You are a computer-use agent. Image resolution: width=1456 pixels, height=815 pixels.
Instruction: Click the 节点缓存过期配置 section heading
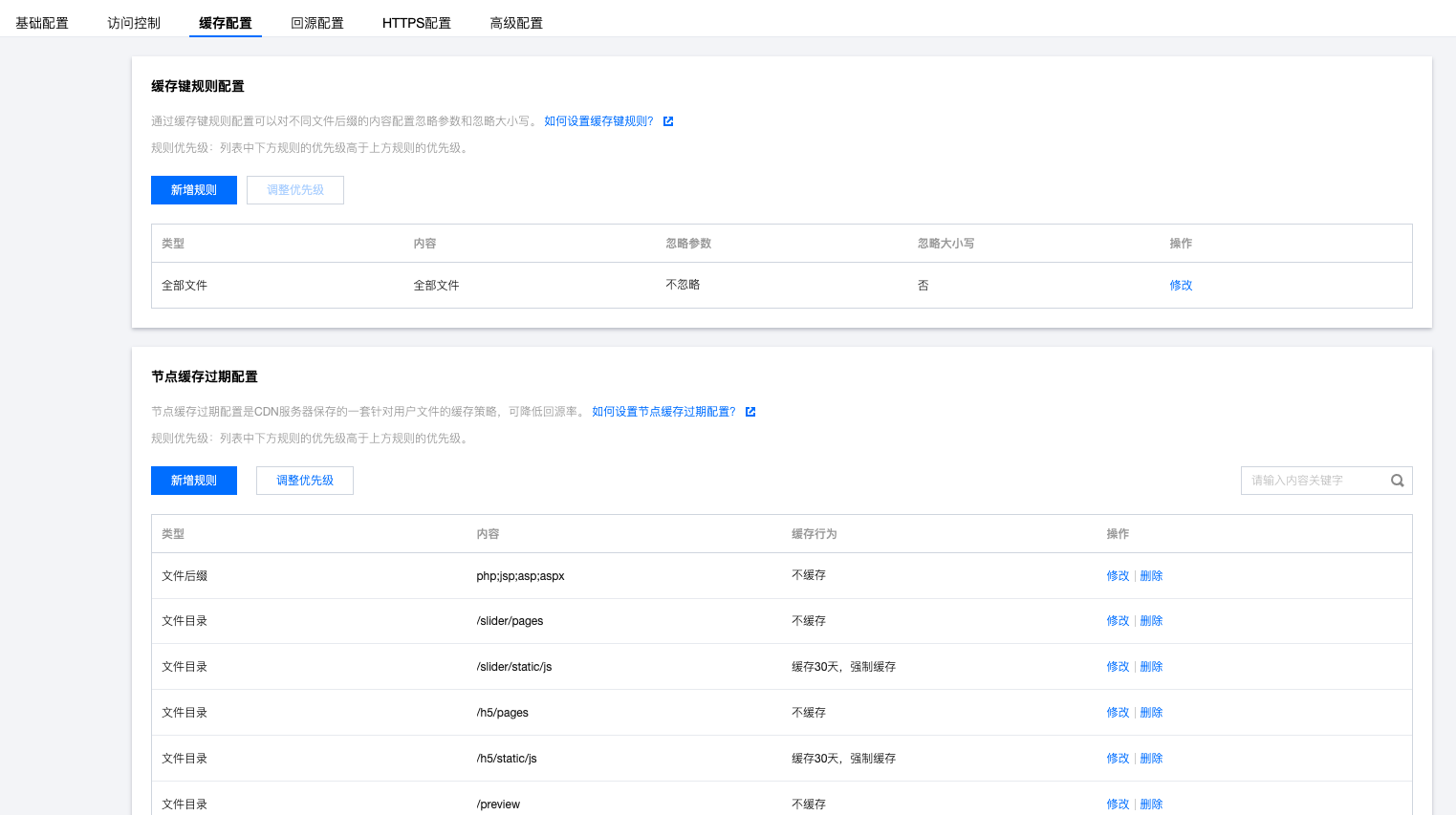205,376
